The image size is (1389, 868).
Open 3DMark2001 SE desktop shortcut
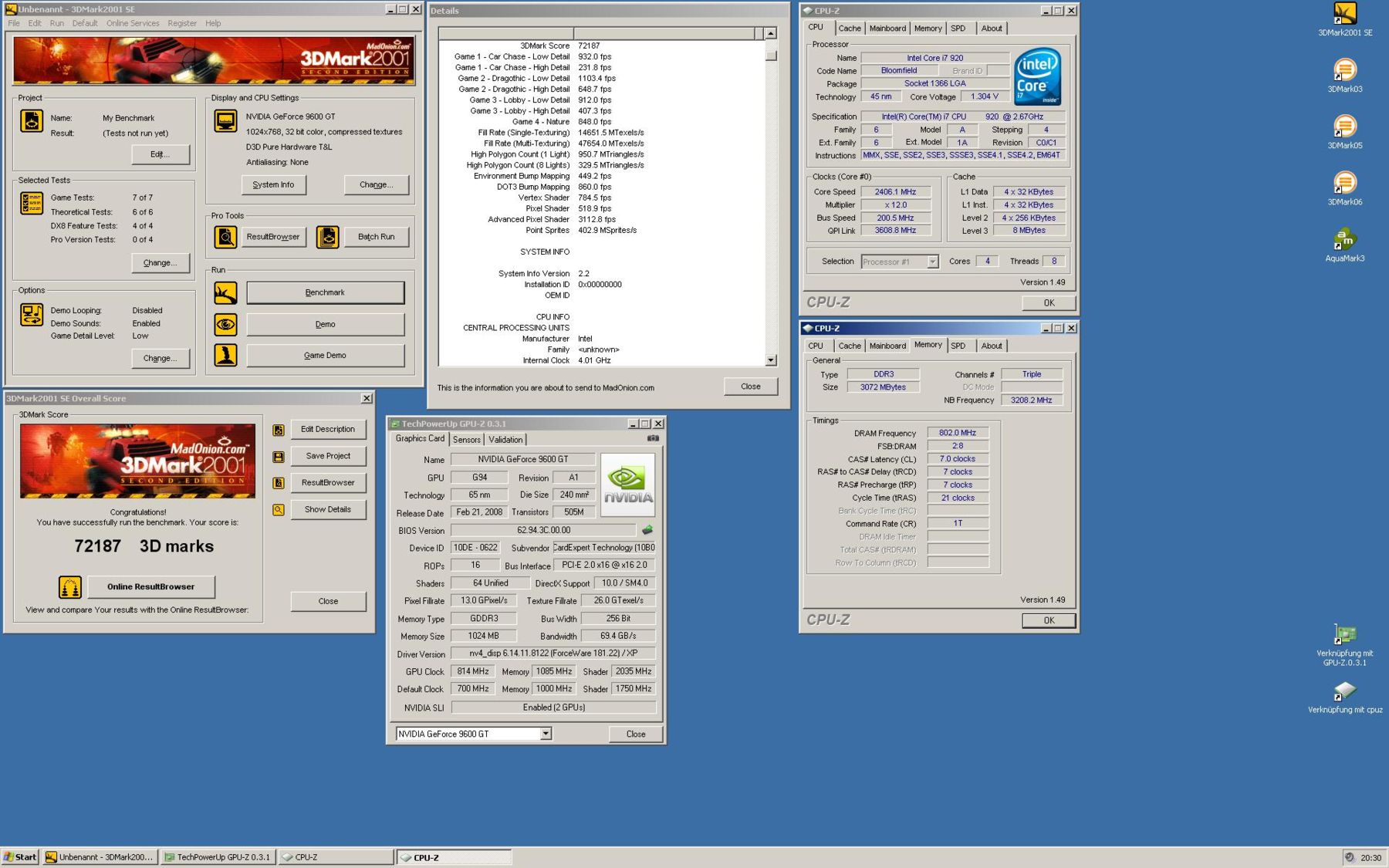point(1344,19)
